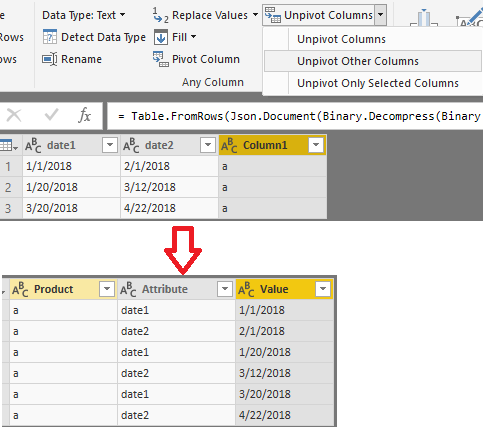Click the Detect Data Type icon
483x428 pixels.
[50, 37]
